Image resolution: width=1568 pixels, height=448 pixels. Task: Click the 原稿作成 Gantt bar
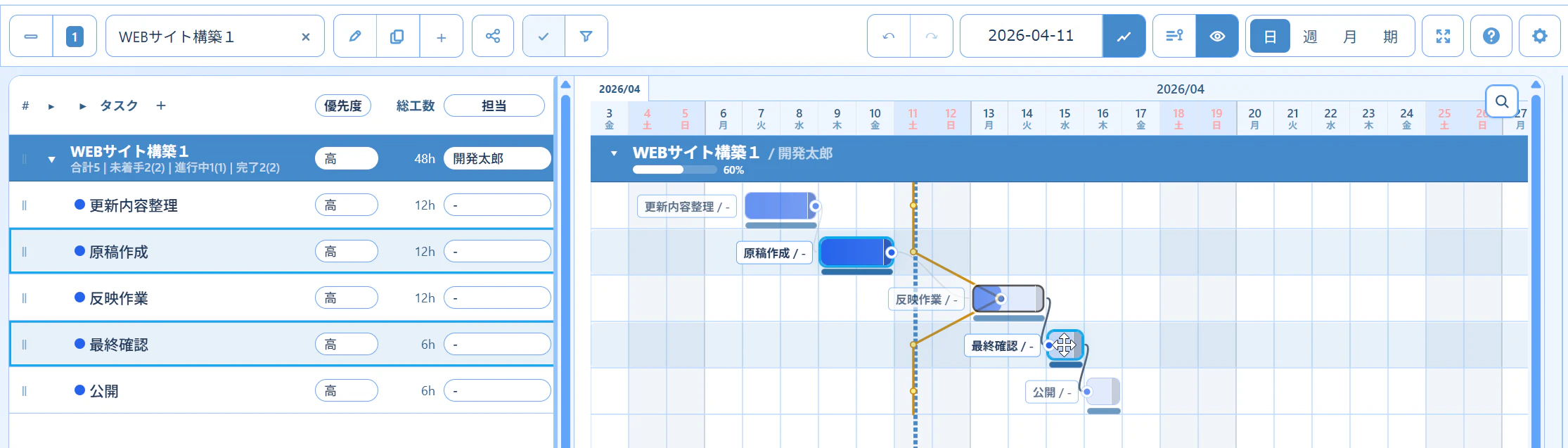point(856,252)
